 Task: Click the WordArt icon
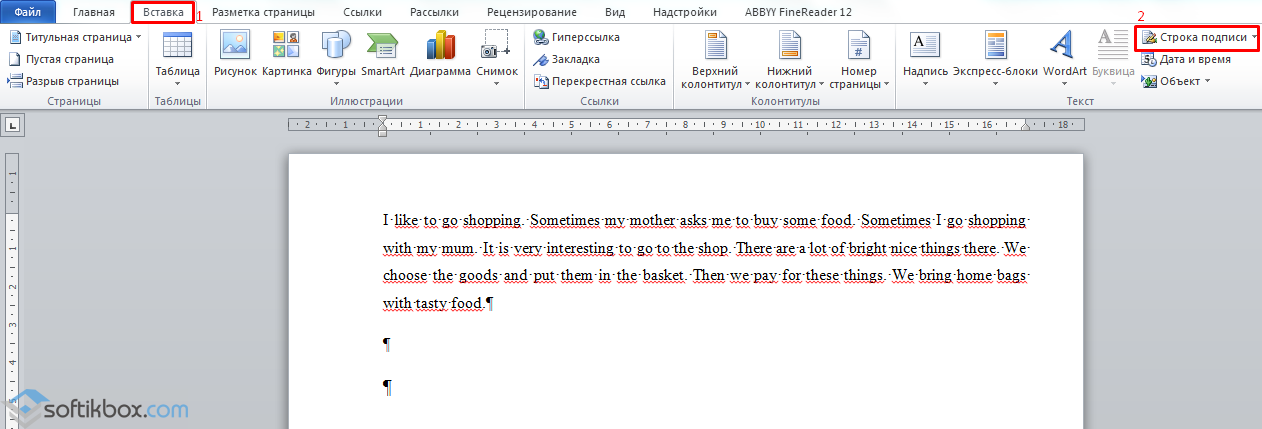(x=1064, y=46)
